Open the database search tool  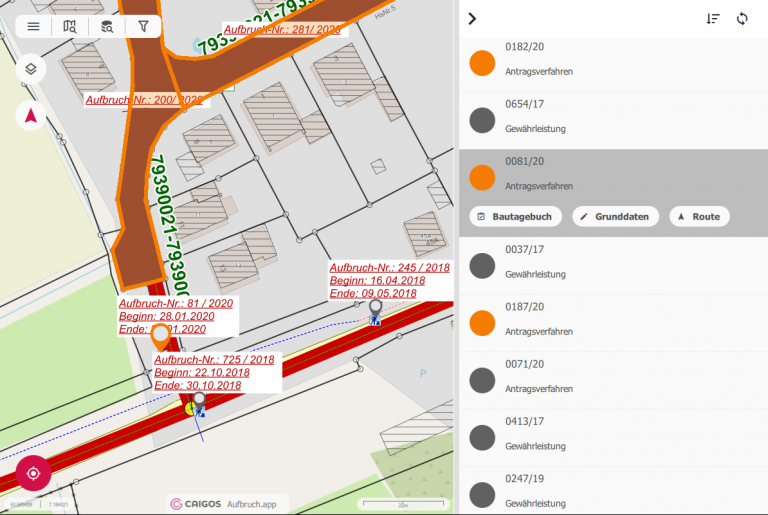click(x=107, y=26)
